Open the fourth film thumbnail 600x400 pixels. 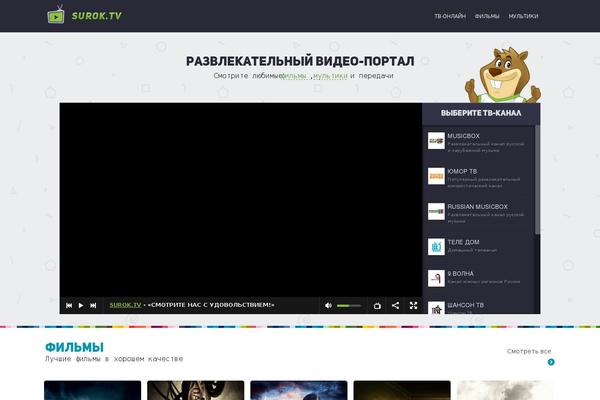(x=402, y=390)
